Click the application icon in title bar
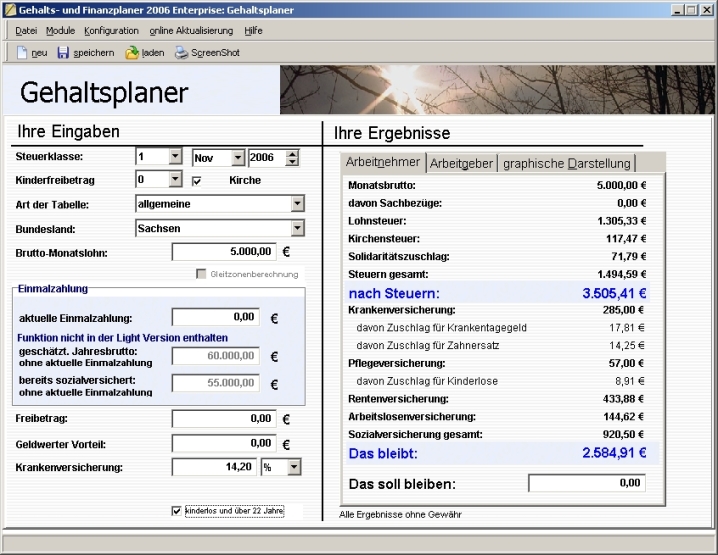This screenshot has height=555, width=718. point(9,9)
